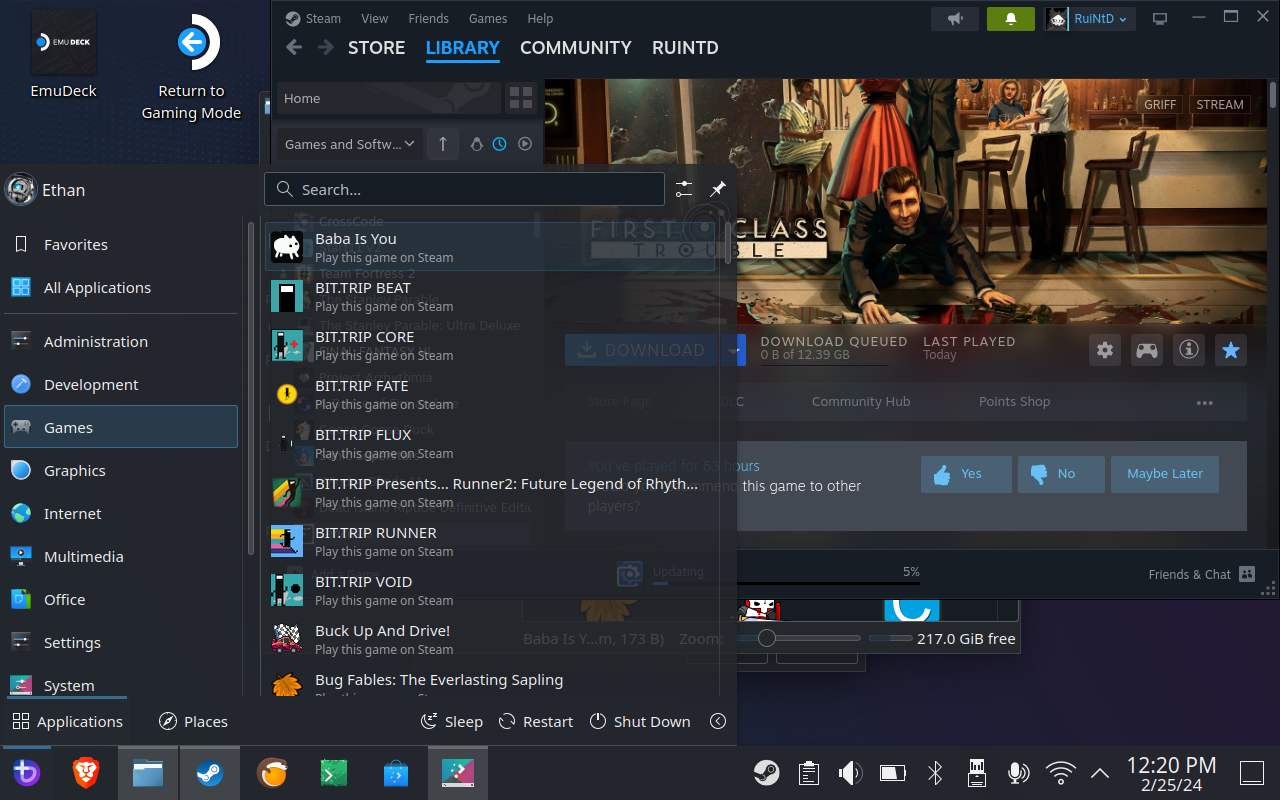
Task: Adjust the Zoom slider
Action: 800,638
